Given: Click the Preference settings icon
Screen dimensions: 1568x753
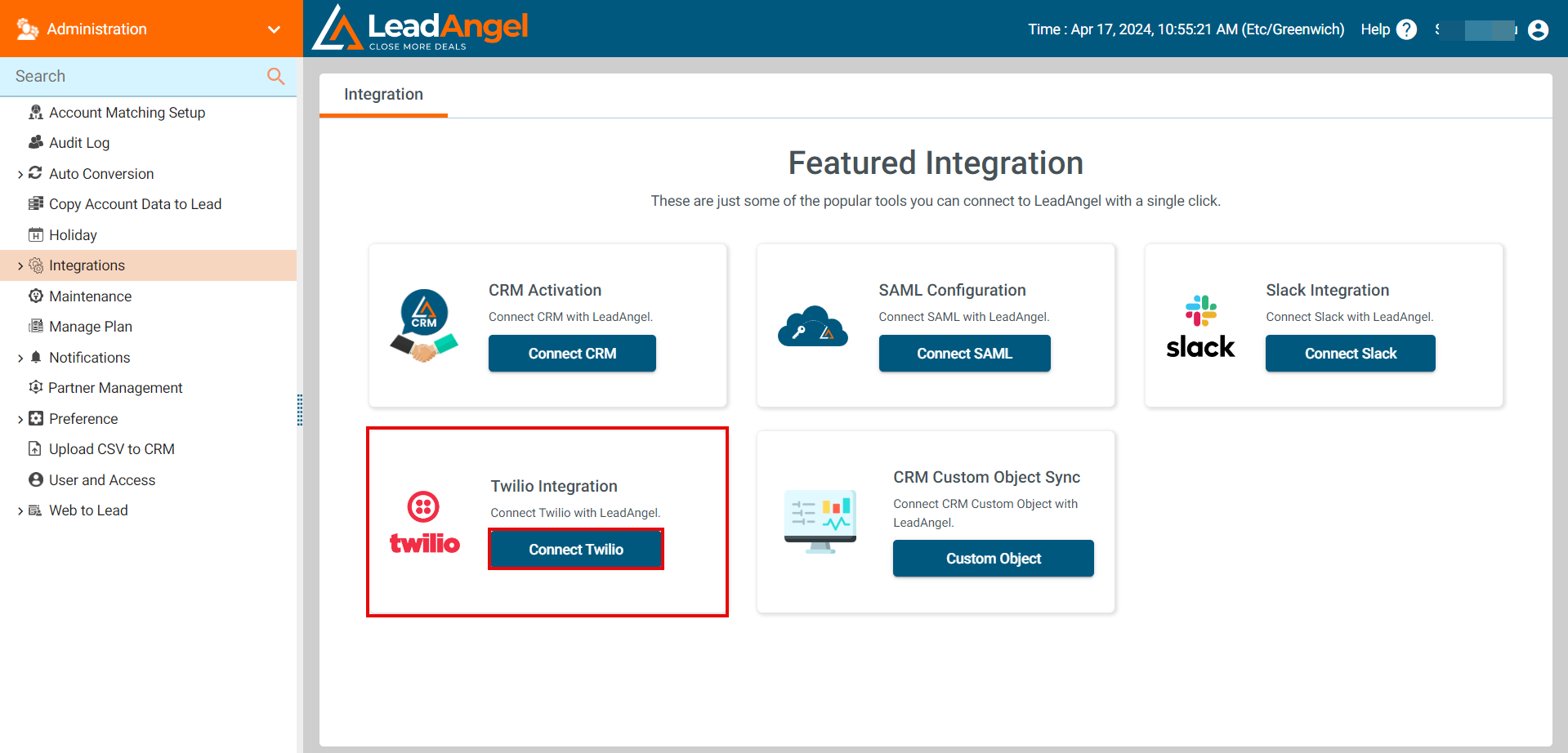Looking at the screenshot, I should pyautogui.click(x=36, y=418).
